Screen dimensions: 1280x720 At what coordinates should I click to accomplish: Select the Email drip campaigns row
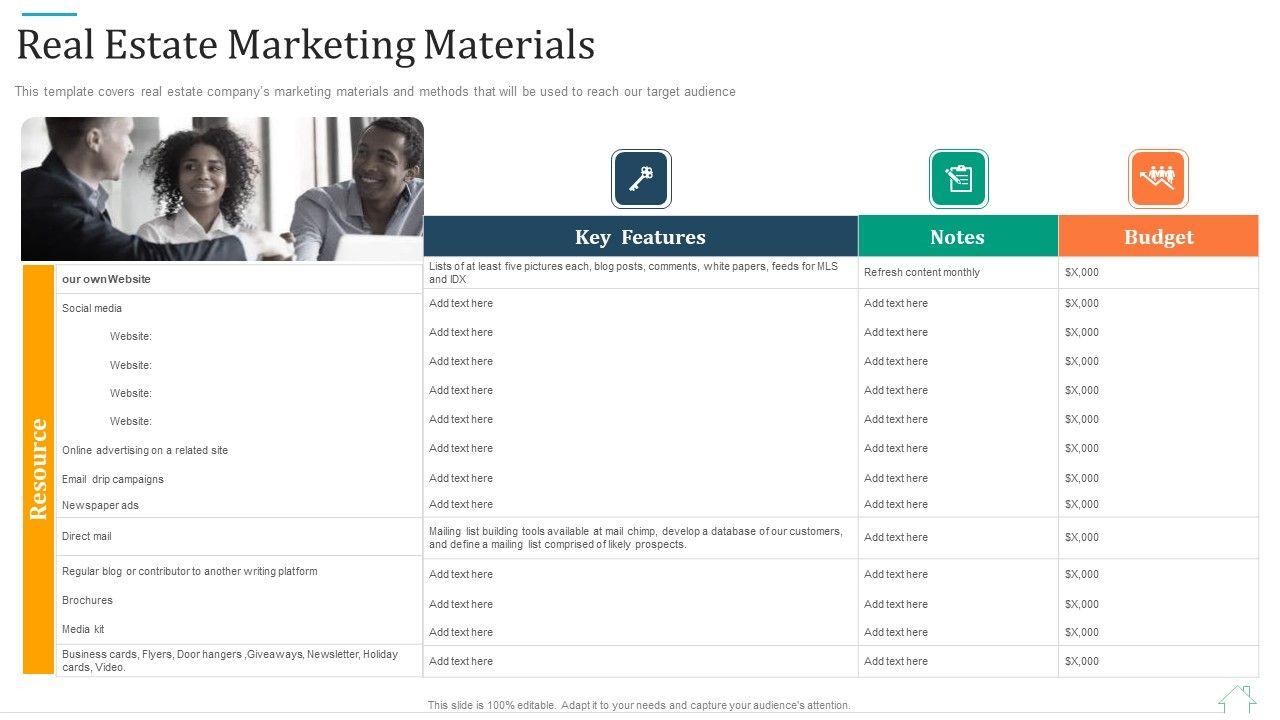point(113,479)
